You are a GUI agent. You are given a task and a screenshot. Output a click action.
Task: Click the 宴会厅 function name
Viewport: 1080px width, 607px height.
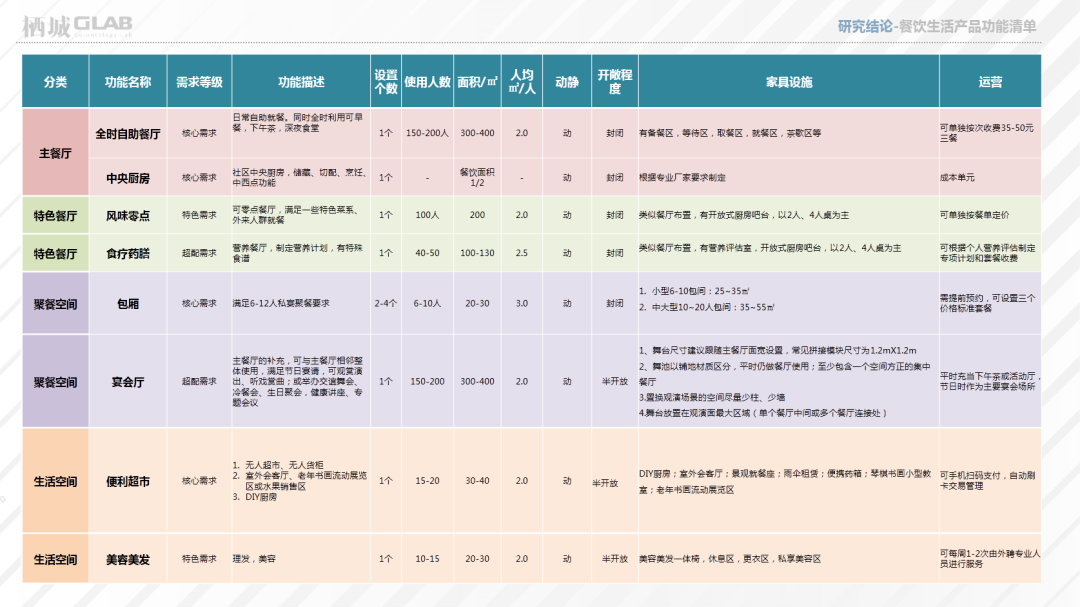pyautogui.click(x=127, y=381)
